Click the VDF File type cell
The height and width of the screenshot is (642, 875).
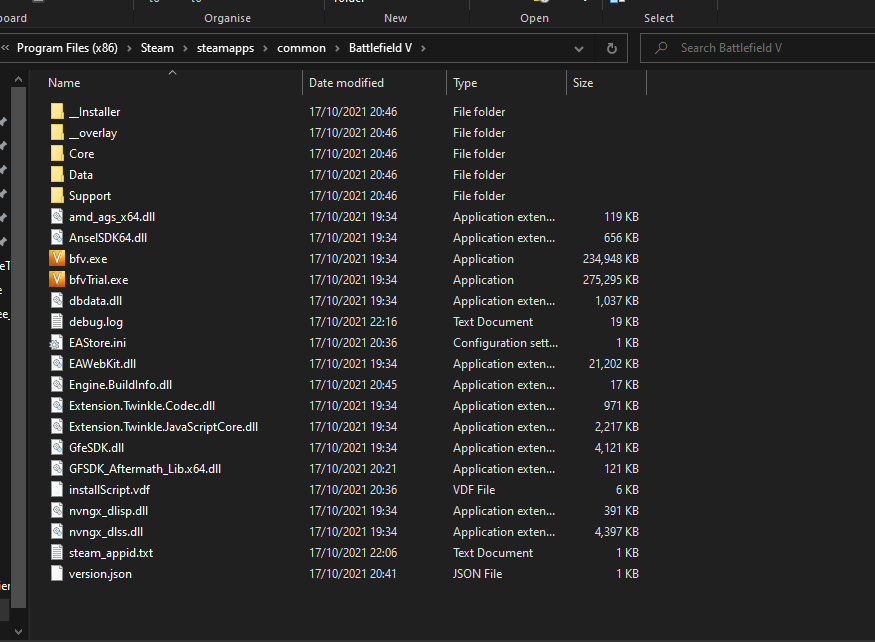474,490
